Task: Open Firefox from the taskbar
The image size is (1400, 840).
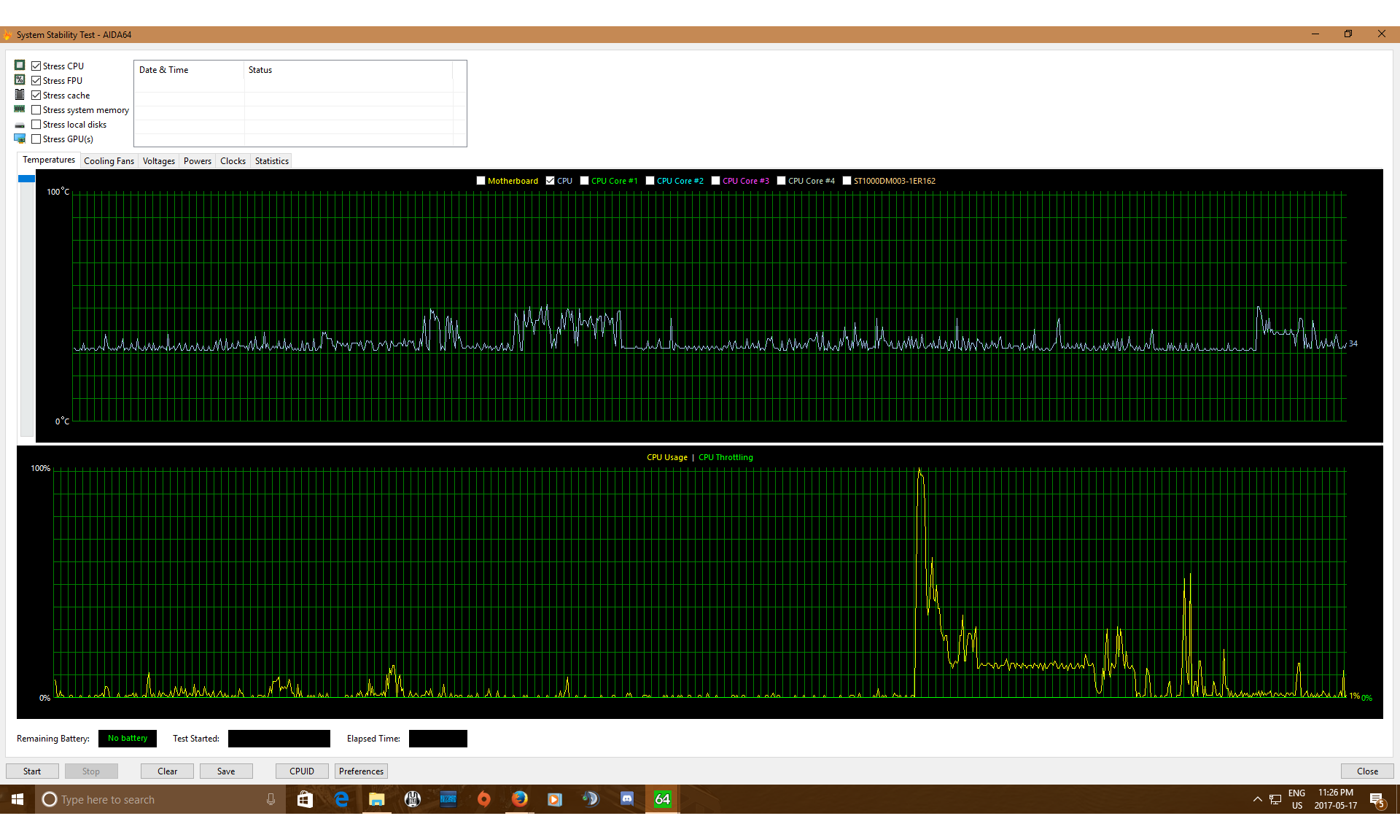Action: coord(519,799)
